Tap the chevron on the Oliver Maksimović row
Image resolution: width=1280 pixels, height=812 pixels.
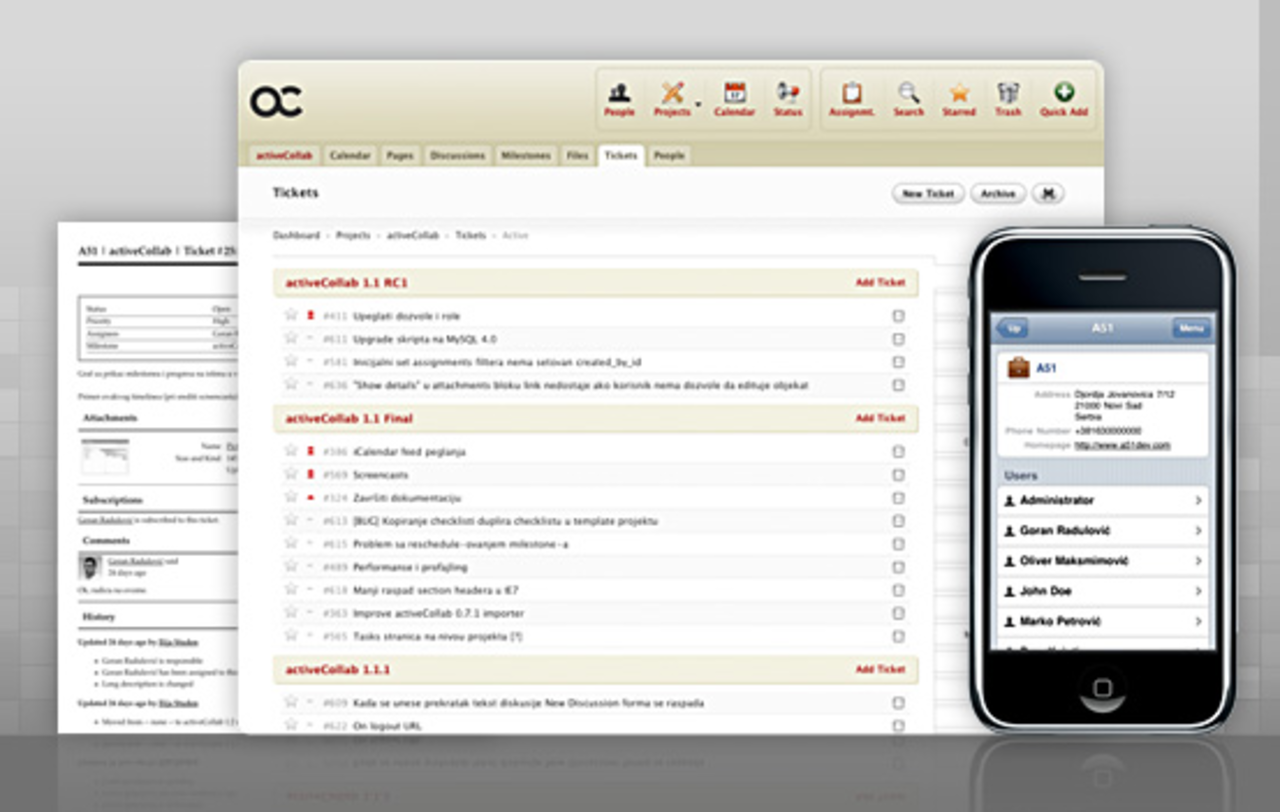(x=1198, y=561)
